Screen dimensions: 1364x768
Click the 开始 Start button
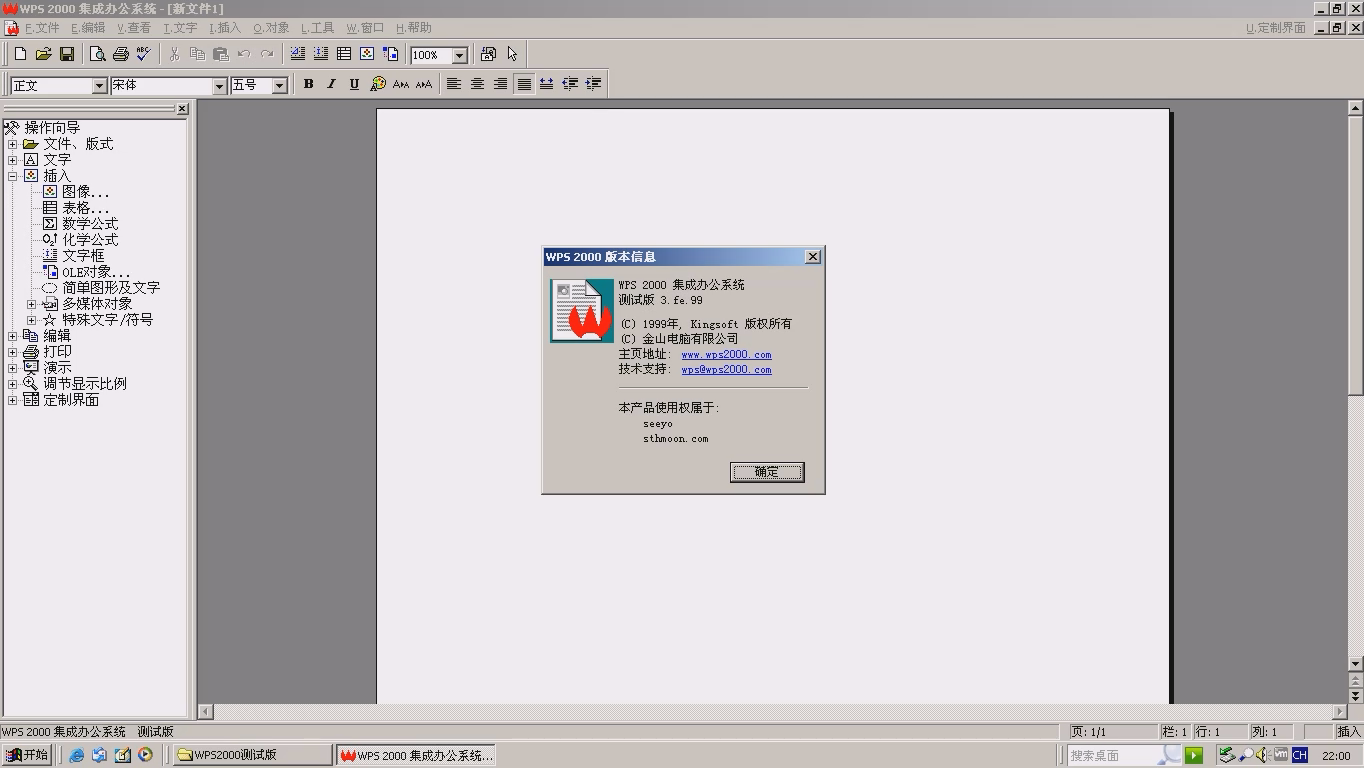(x=27, y=755)
